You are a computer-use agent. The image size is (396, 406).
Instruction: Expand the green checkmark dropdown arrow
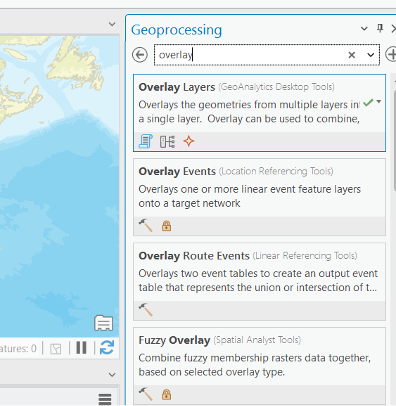click(379, 101)
